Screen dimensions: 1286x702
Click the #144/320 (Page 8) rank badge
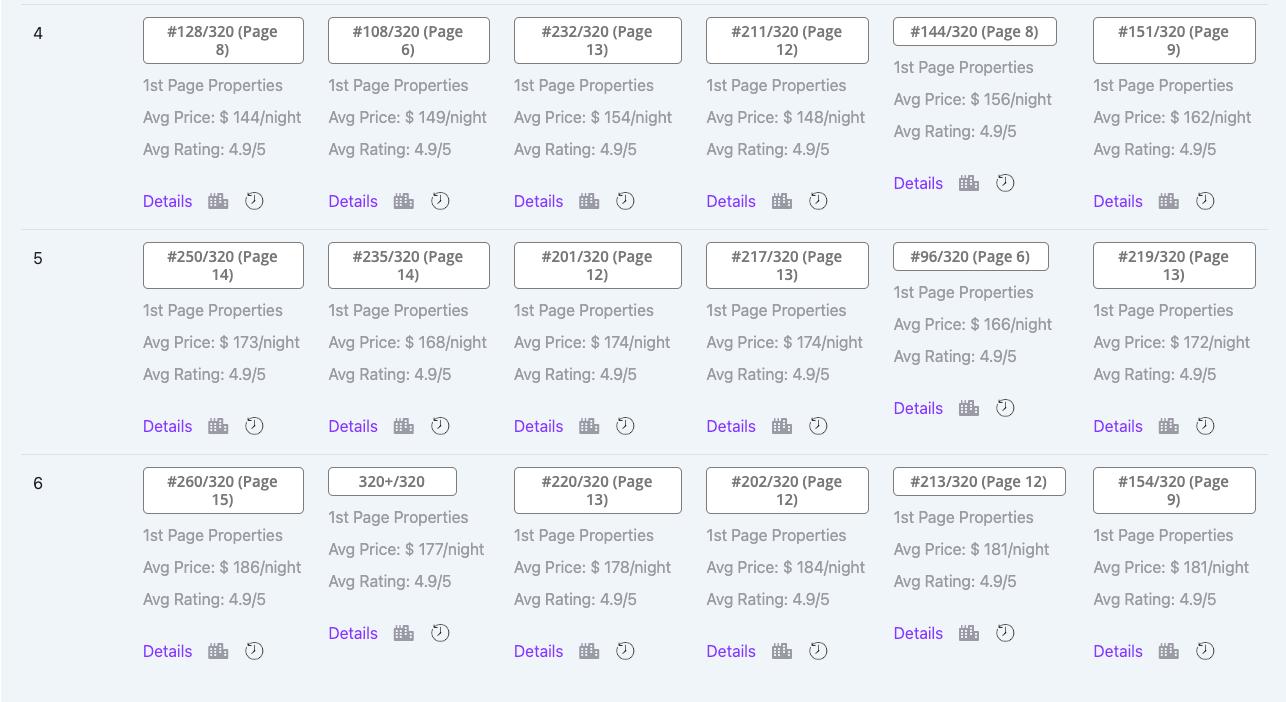[974, 32]
